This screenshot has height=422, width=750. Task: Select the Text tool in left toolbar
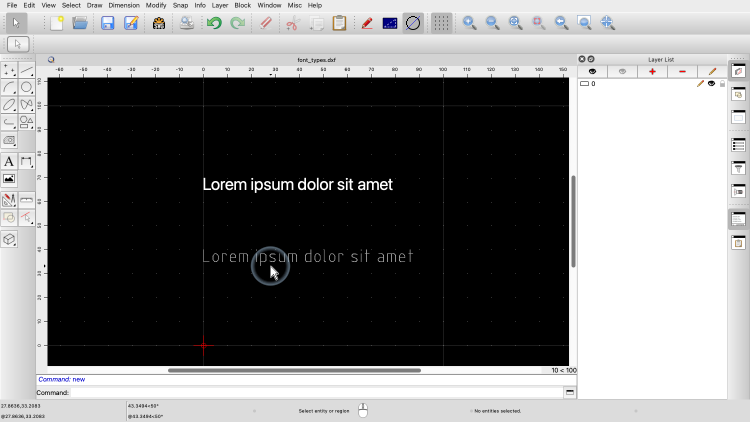pyautogui.click(x=9, y=161)
